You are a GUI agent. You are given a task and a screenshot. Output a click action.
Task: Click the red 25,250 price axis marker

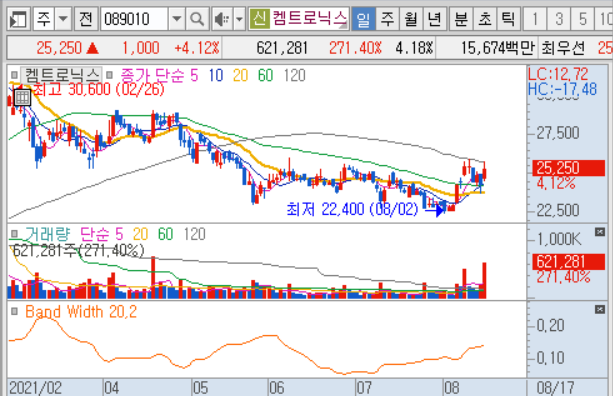pos(568,168)
